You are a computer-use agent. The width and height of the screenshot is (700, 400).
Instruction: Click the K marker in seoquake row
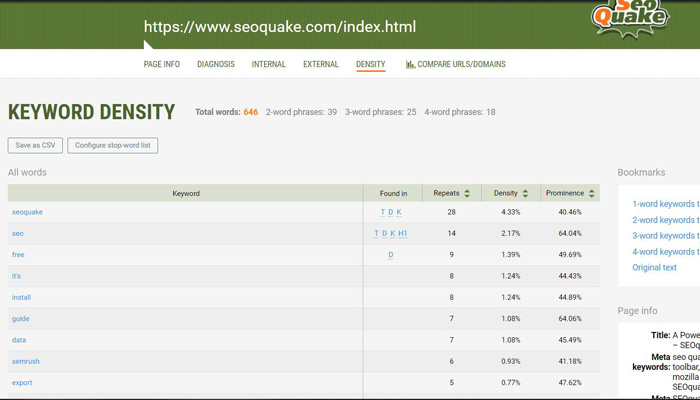coord(399,212)
